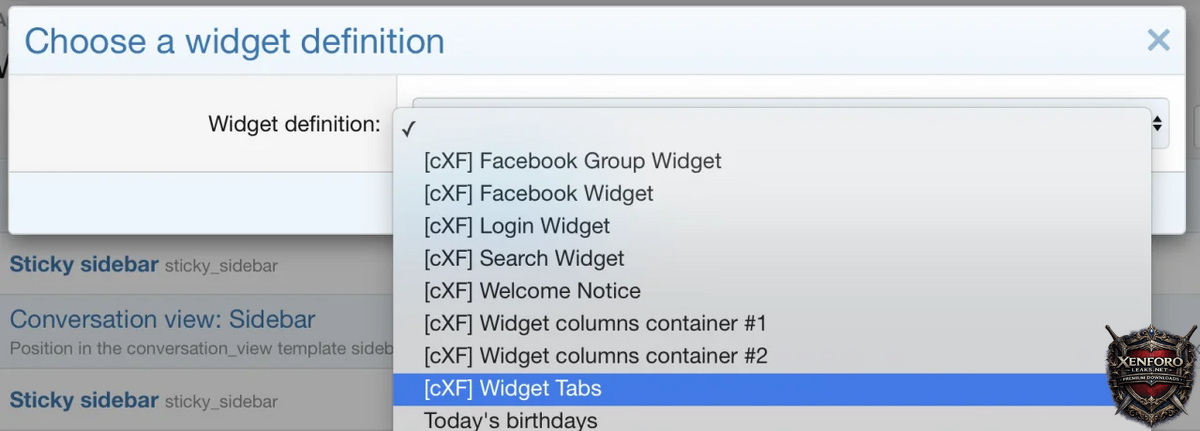The image size is (1200, 431).
Task: Click the conversation_view template description text
Action: tap(200, 348)
